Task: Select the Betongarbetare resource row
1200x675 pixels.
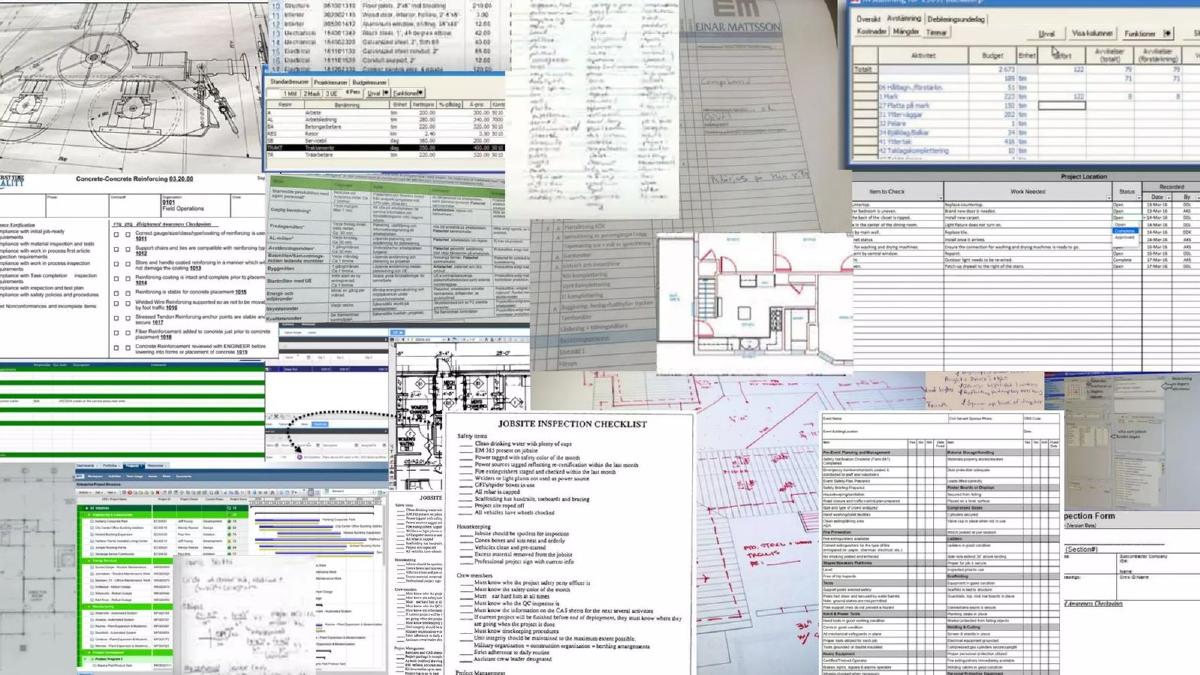Action: (385, 127)
